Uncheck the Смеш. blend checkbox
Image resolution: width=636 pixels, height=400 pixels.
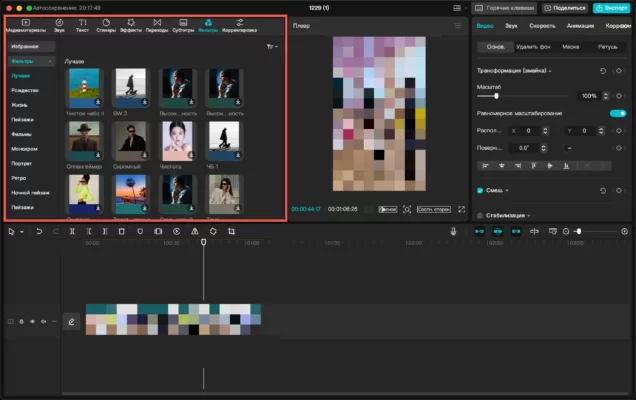coord(480,190)
